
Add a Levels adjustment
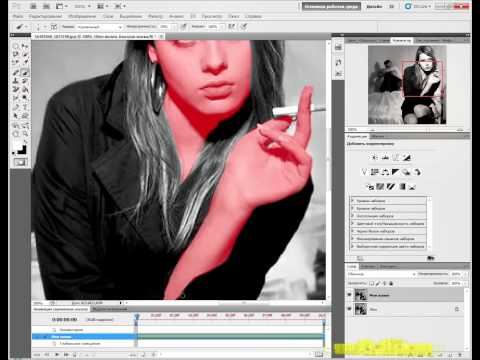pyautogui.click(x=385, y=157)
